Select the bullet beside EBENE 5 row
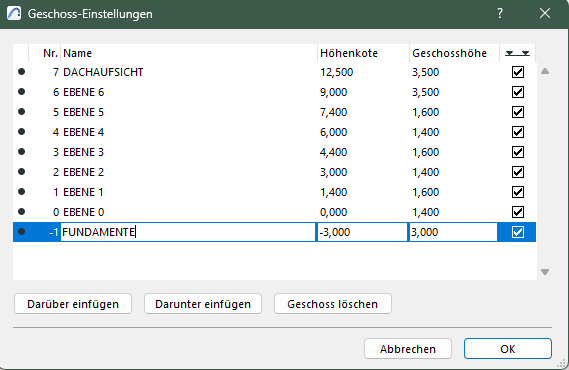Image resolution: width=569 pixels, height=370 pixels. pos(21,112)
